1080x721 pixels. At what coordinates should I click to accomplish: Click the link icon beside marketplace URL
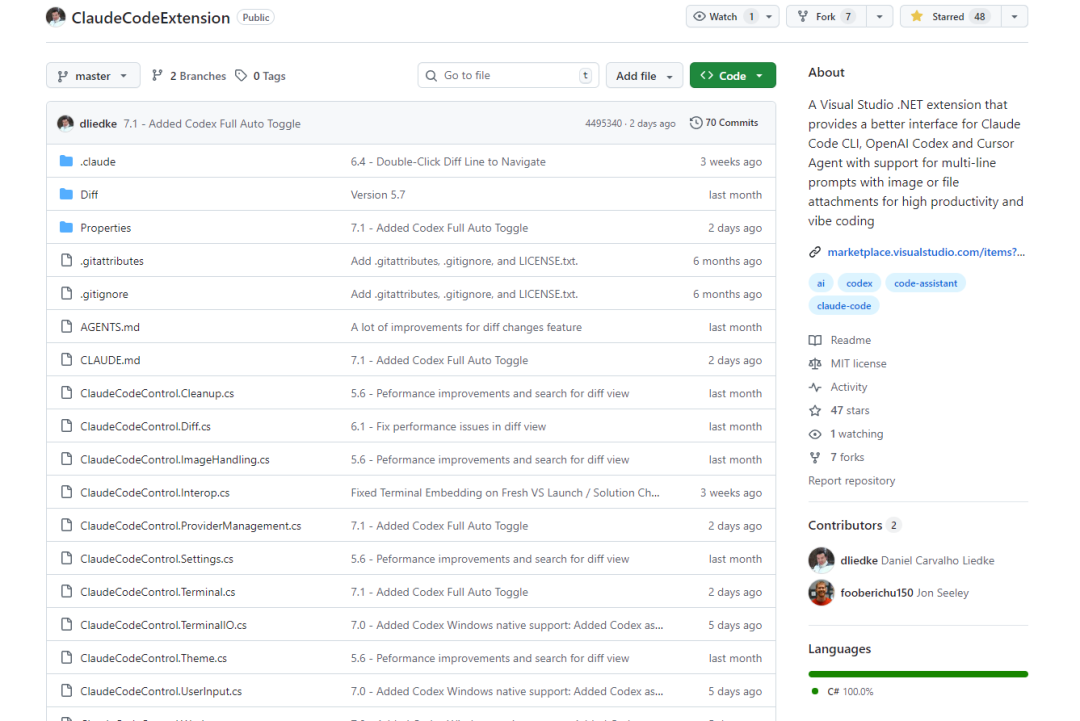[815, 252]
